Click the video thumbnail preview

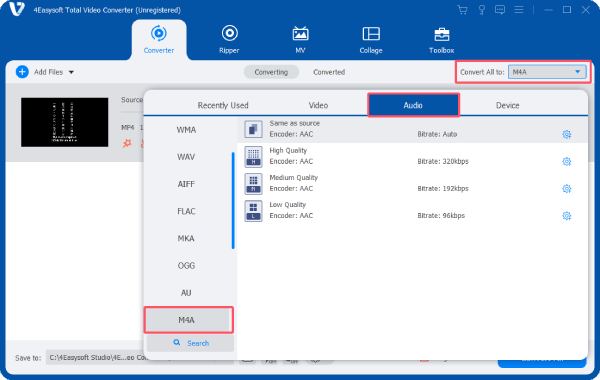coord(65,122)
